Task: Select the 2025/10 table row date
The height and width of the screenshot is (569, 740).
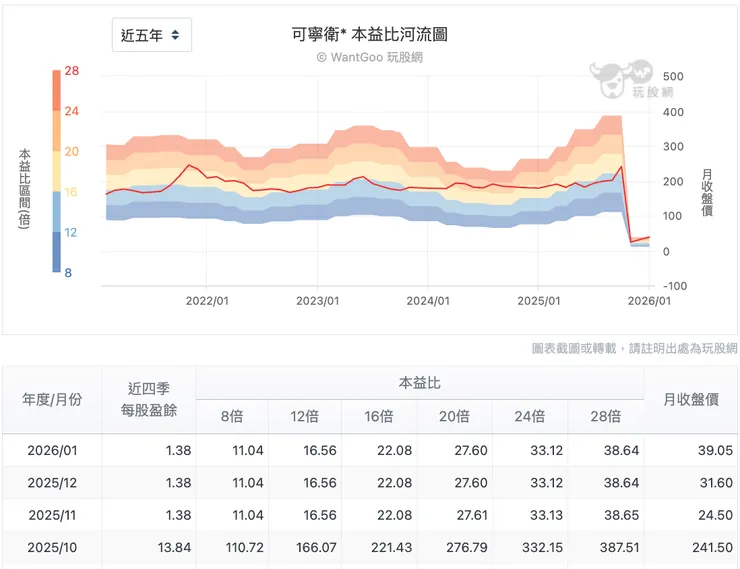Action: click(52, 547)
